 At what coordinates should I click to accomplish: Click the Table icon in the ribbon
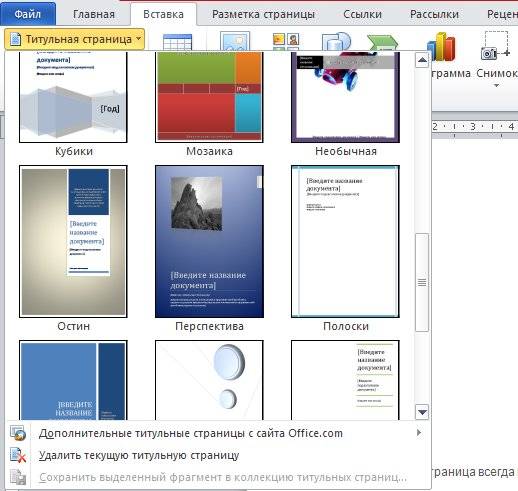tap(177, 42)
